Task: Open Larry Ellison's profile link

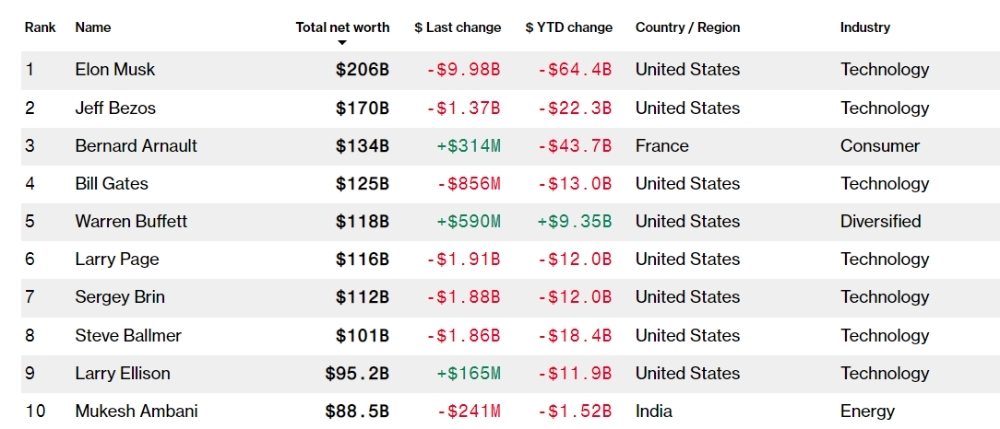Action: [x=122, y=373]
